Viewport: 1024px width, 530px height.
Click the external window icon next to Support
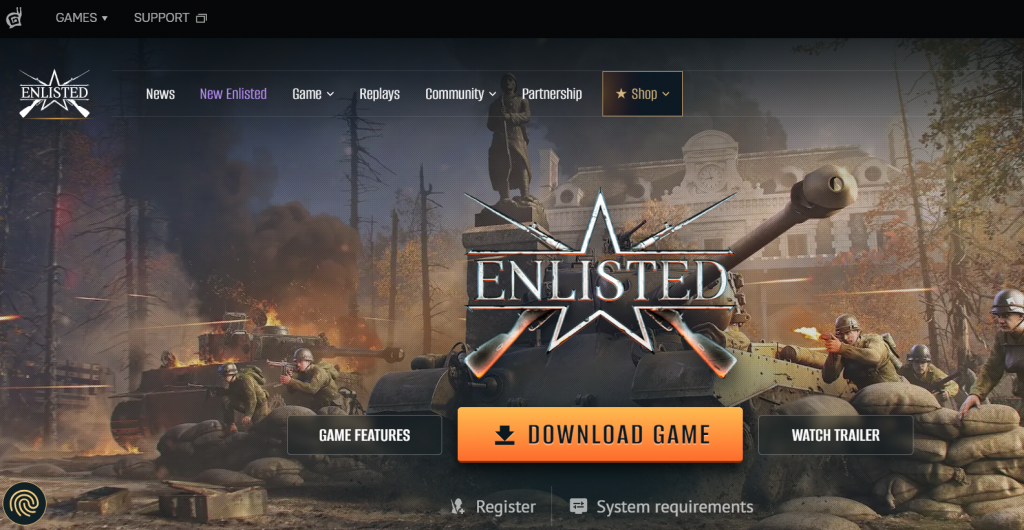(201, 18)
